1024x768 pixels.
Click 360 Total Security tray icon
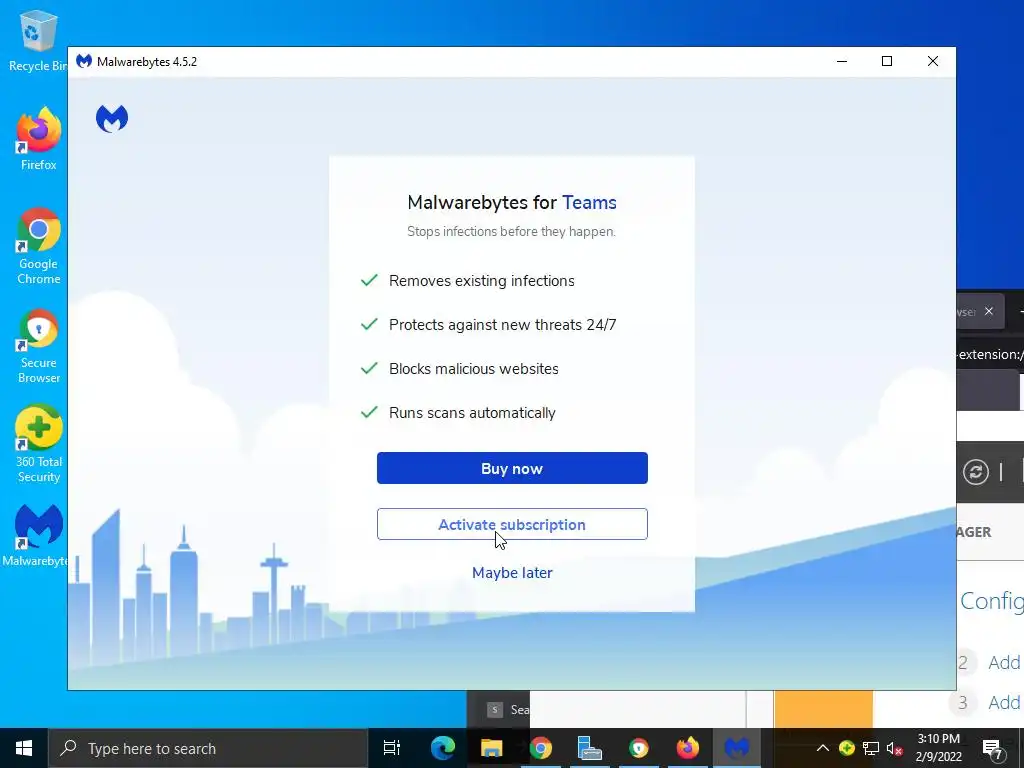(x=846, y=748)
